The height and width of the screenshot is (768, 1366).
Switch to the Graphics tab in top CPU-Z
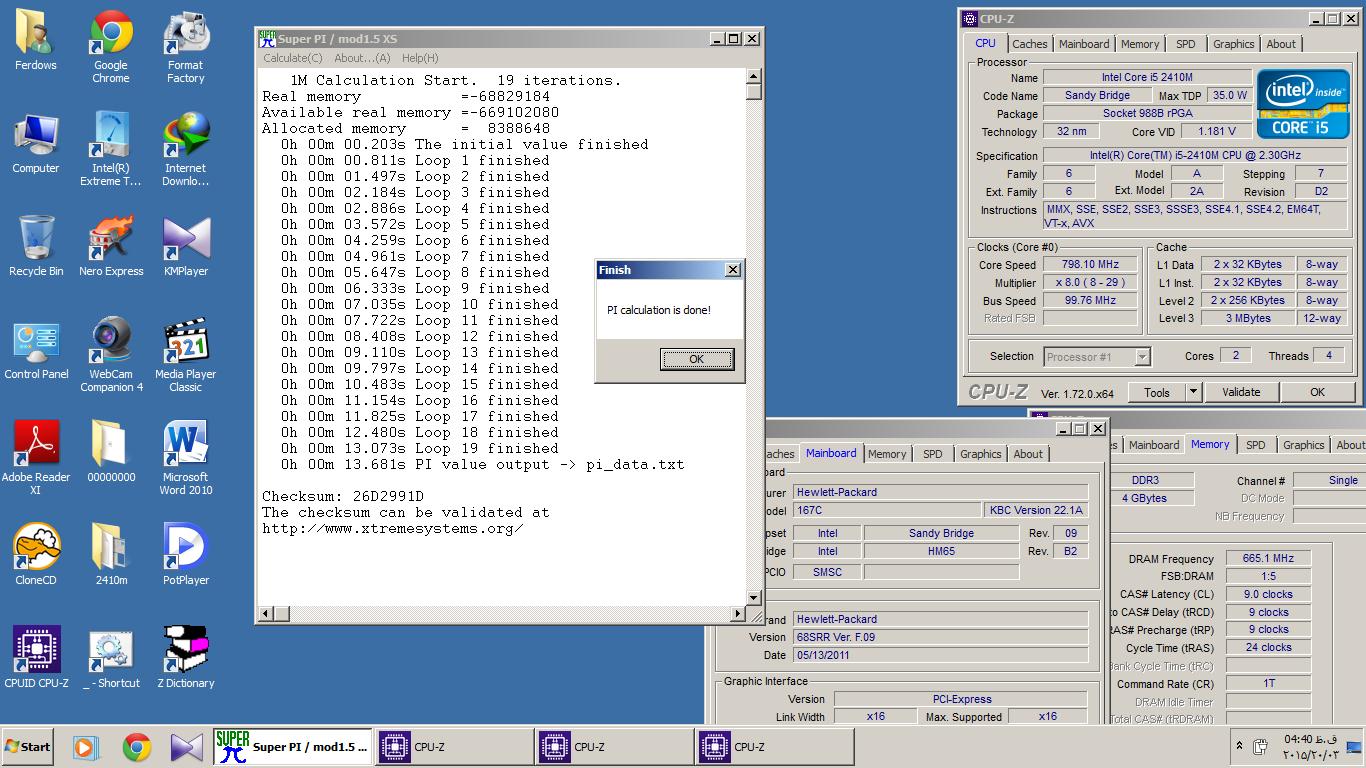(x=1233, y=44)
